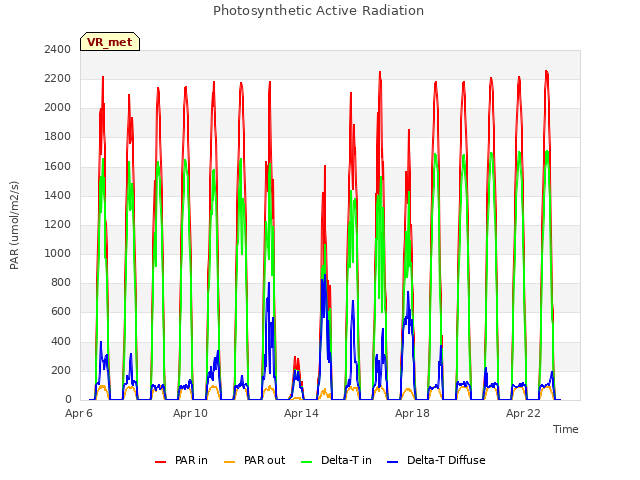Click the VR_met annotation label

click(x=110, y=42)
